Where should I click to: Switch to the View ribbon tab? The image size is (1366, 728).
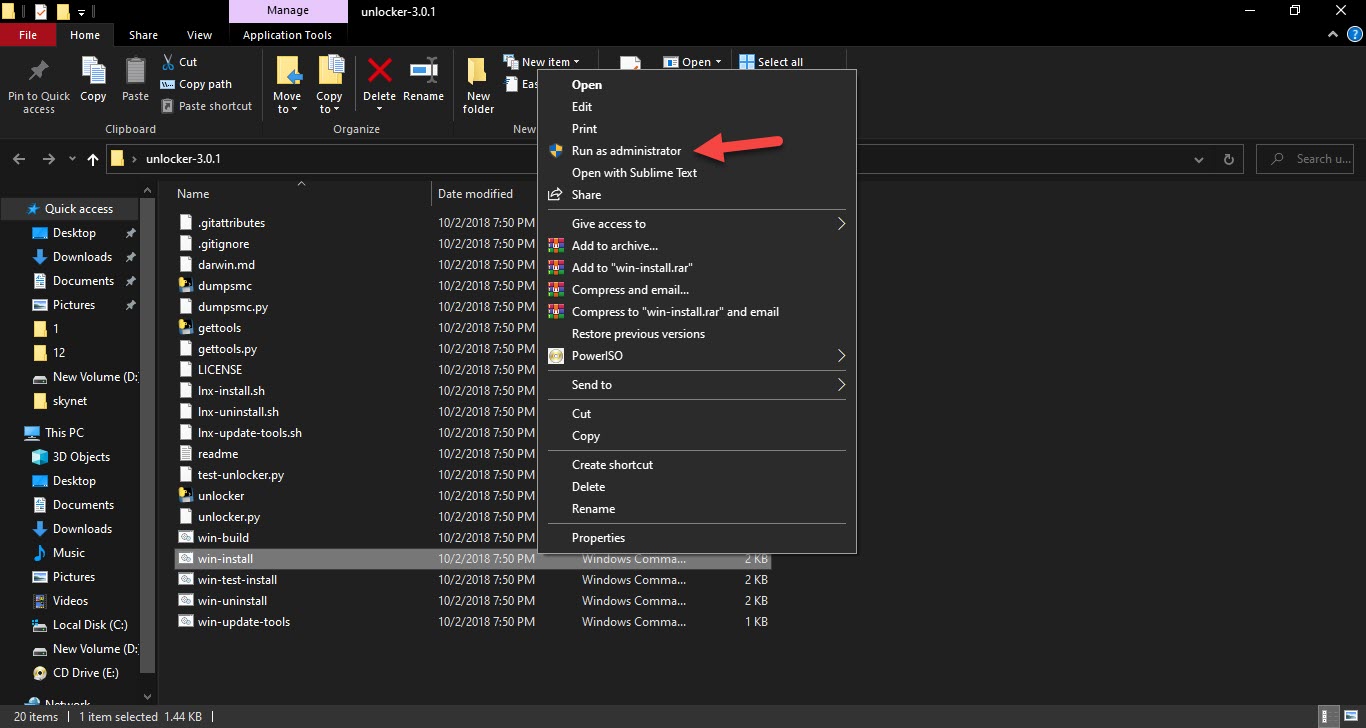199,35
